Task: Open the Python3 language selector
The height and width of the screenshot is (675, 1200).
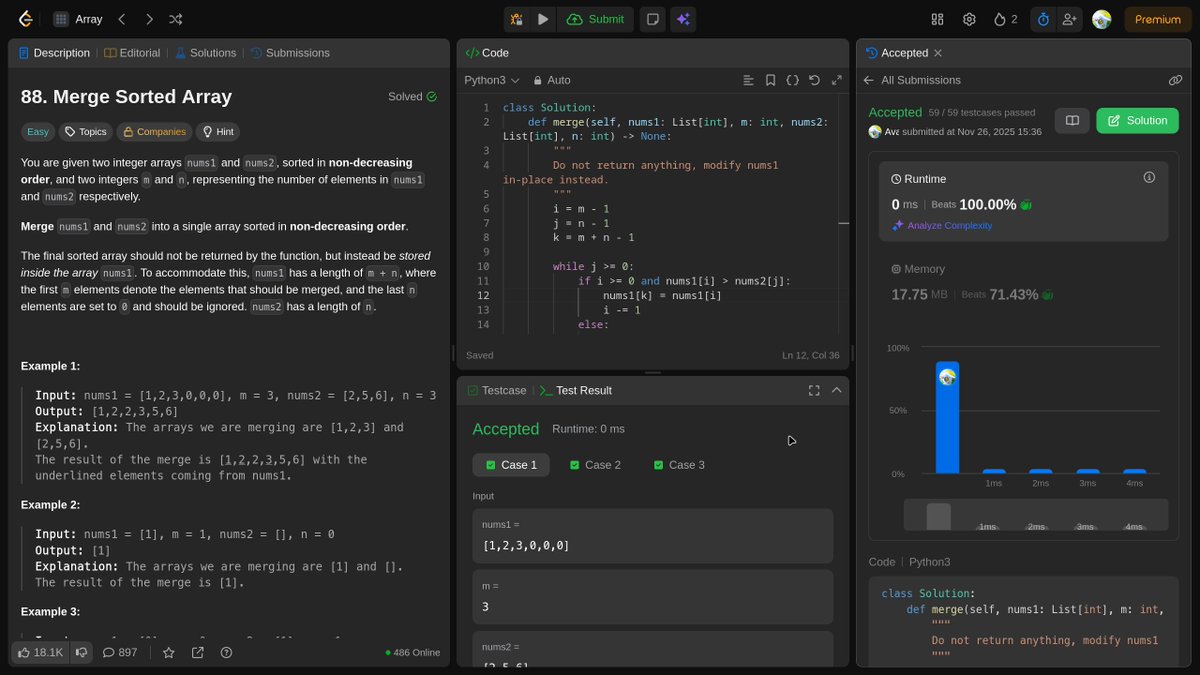Action: pos(492,80)
